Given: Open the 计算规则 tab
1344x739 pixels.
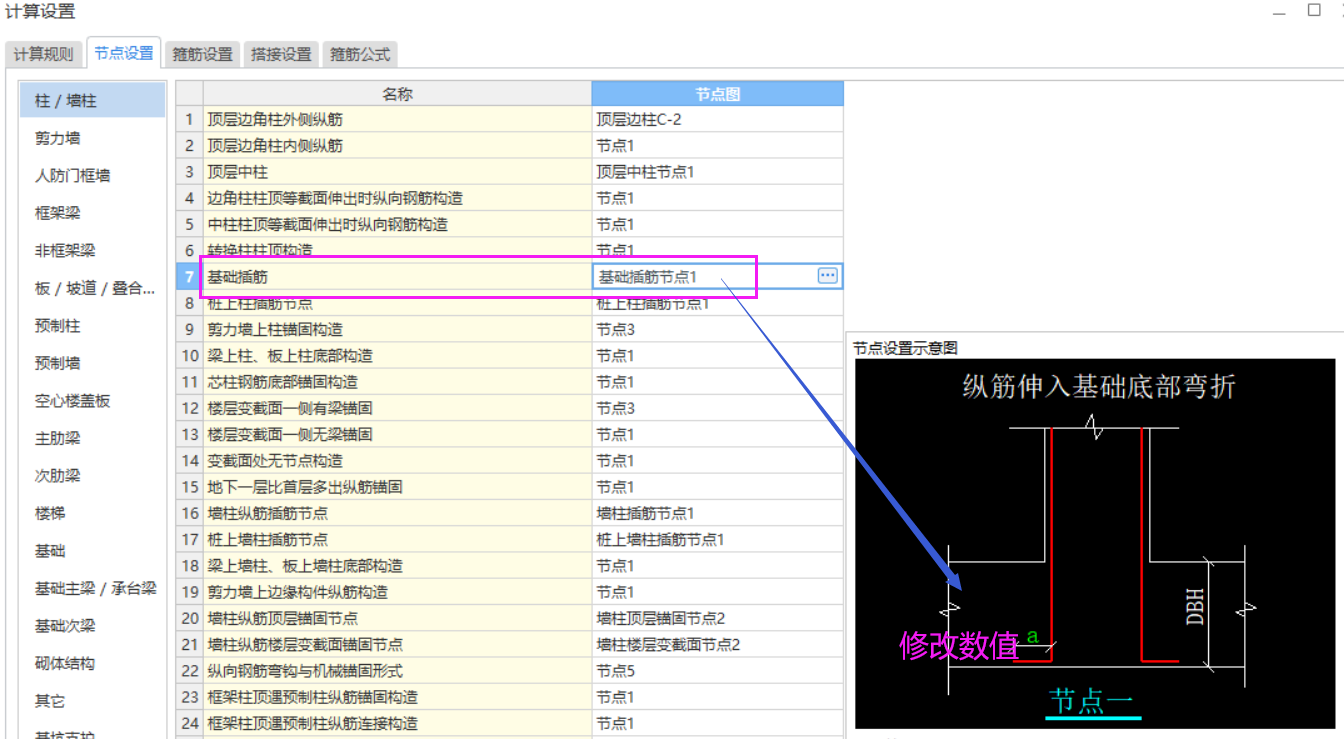Looking at the screenshot, I should (44, 54).
